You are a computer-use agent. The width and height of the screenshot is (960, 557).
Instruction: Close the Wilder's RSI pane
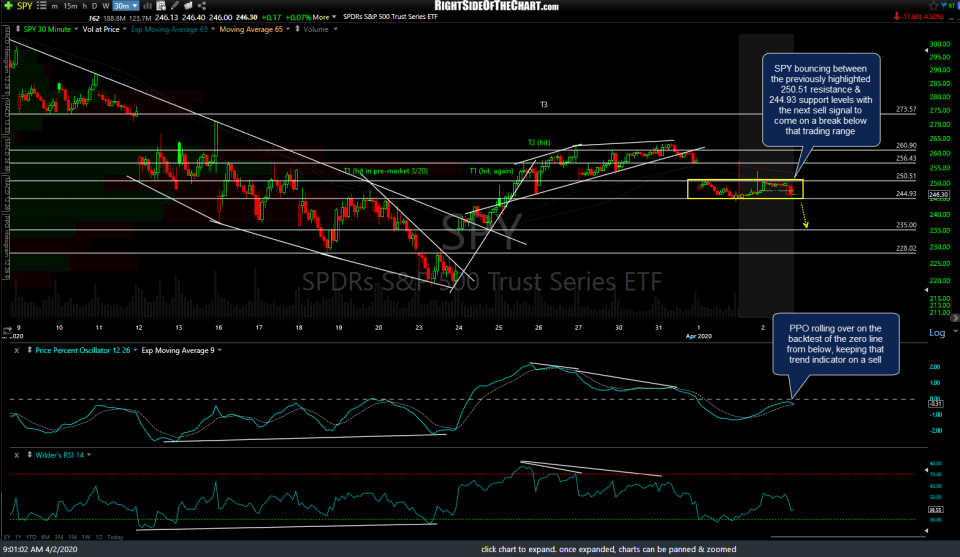coord(17,455)
